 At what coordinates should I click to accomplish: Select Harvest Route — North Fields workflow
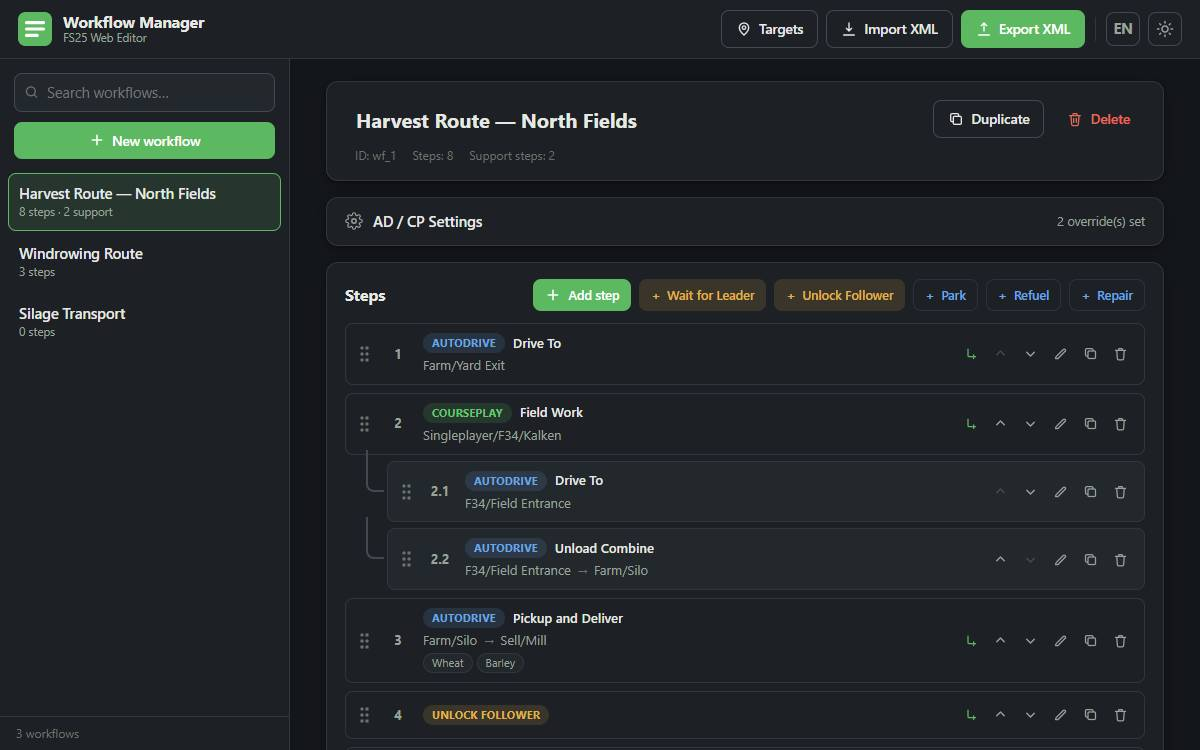click(x=144, y=202)
